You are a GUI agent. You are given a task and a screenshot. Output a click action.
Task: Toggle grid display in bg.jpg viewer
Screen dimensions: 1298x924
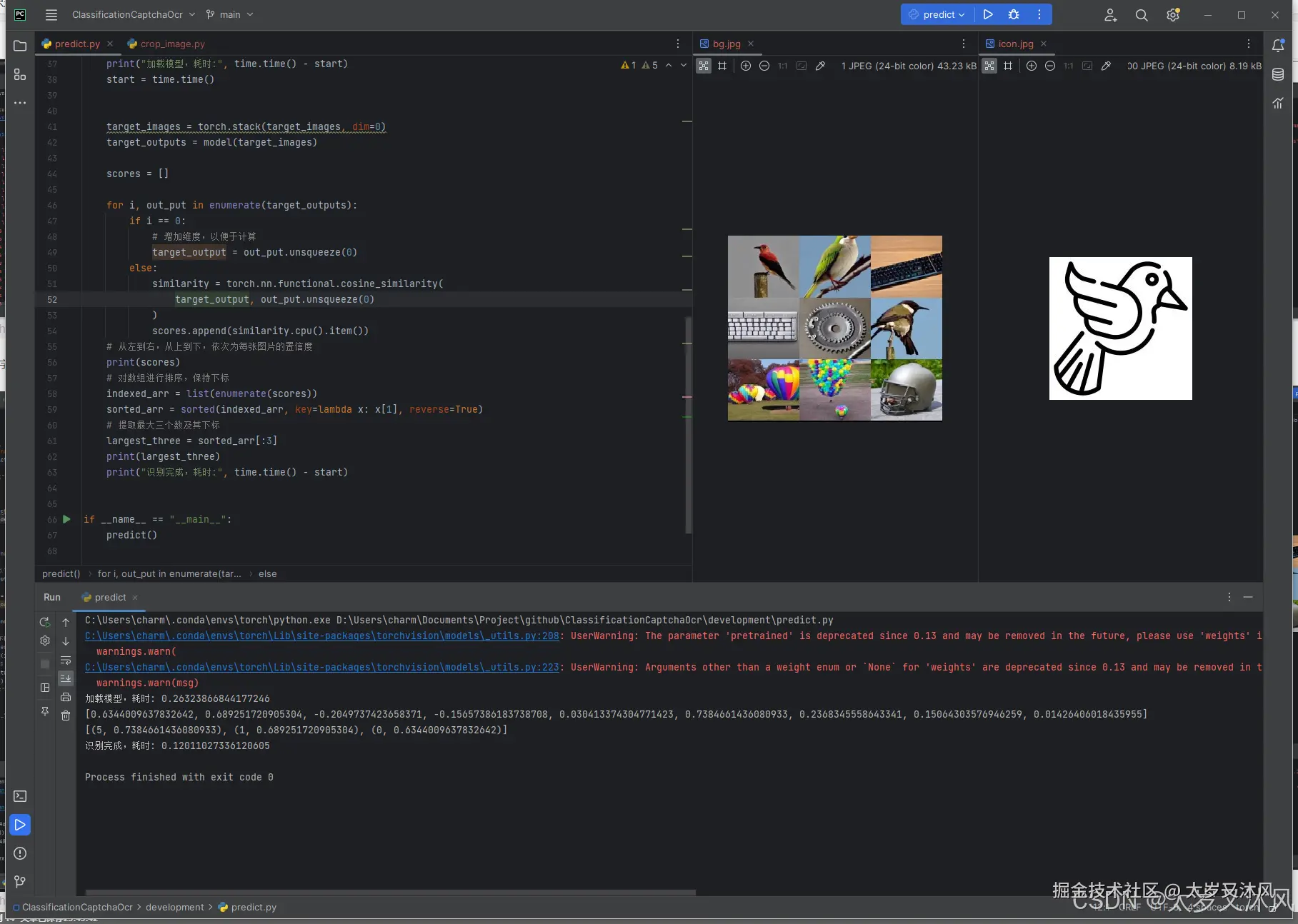722,66
